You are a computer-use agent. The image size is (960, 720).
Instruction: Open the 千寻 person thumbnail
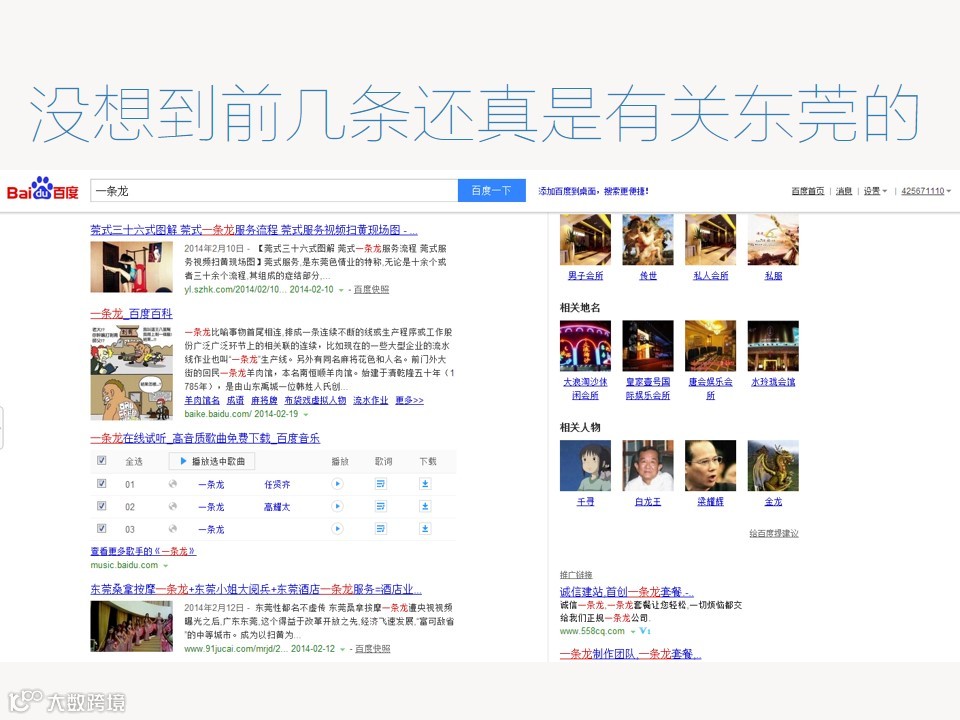[x=585, y=465]
